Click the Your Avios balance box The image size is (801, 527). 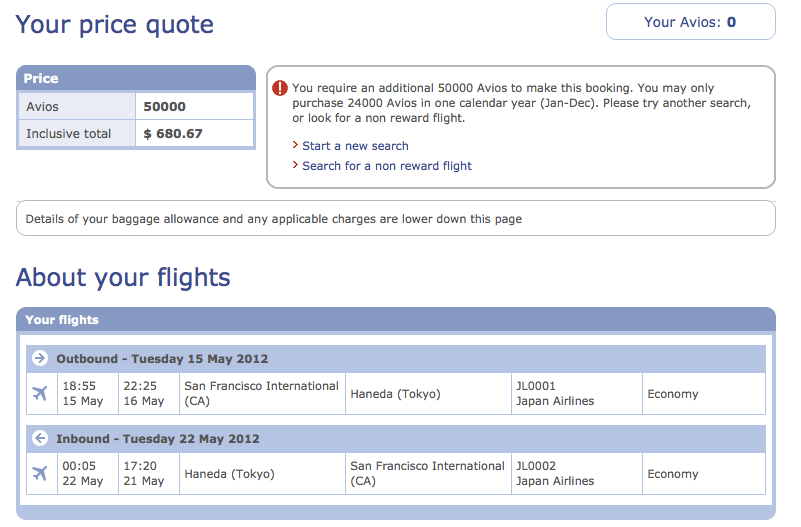691,22
